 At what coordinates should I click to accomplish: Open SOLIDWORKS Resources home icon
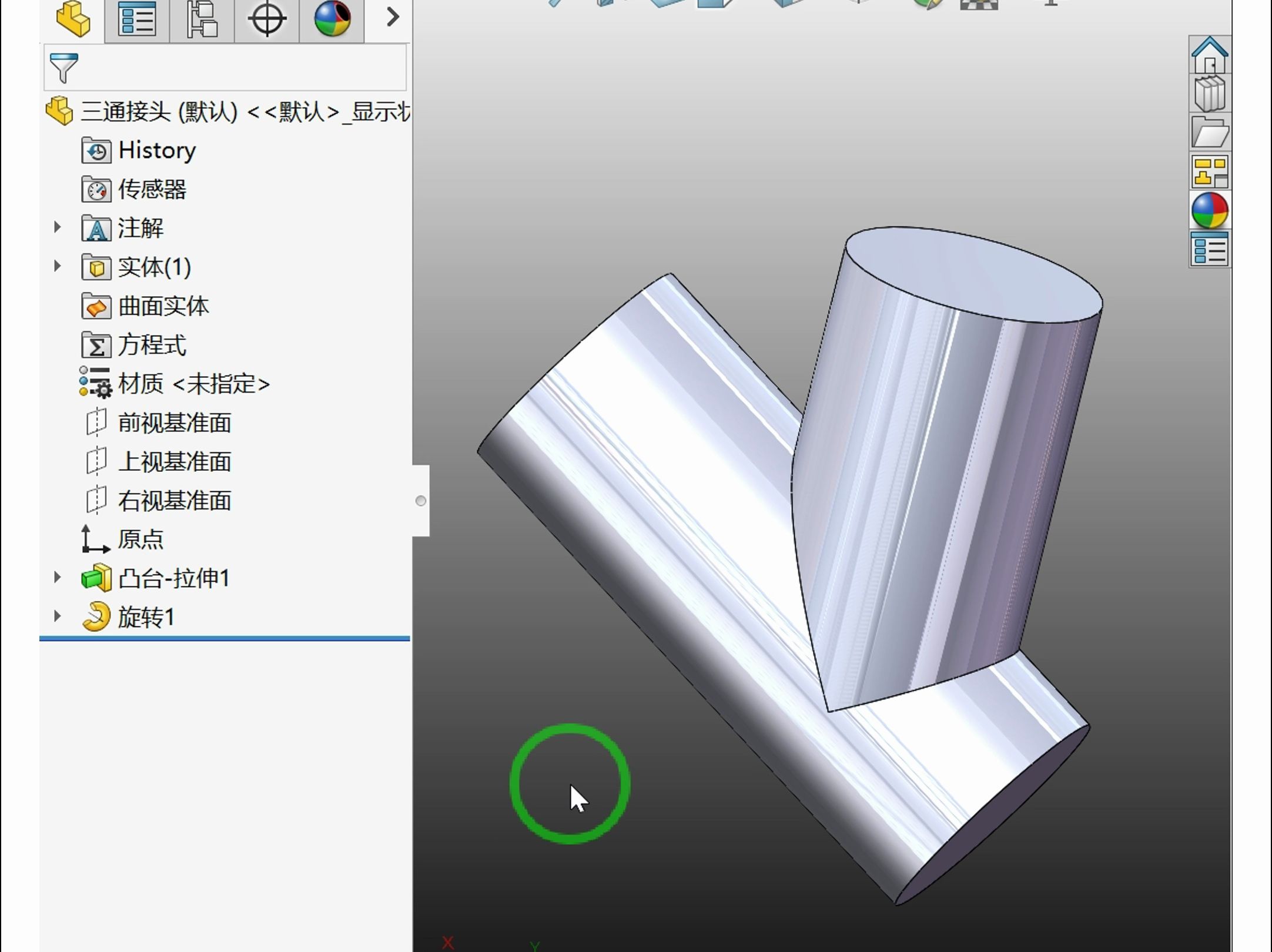[x=1210, y=55]
